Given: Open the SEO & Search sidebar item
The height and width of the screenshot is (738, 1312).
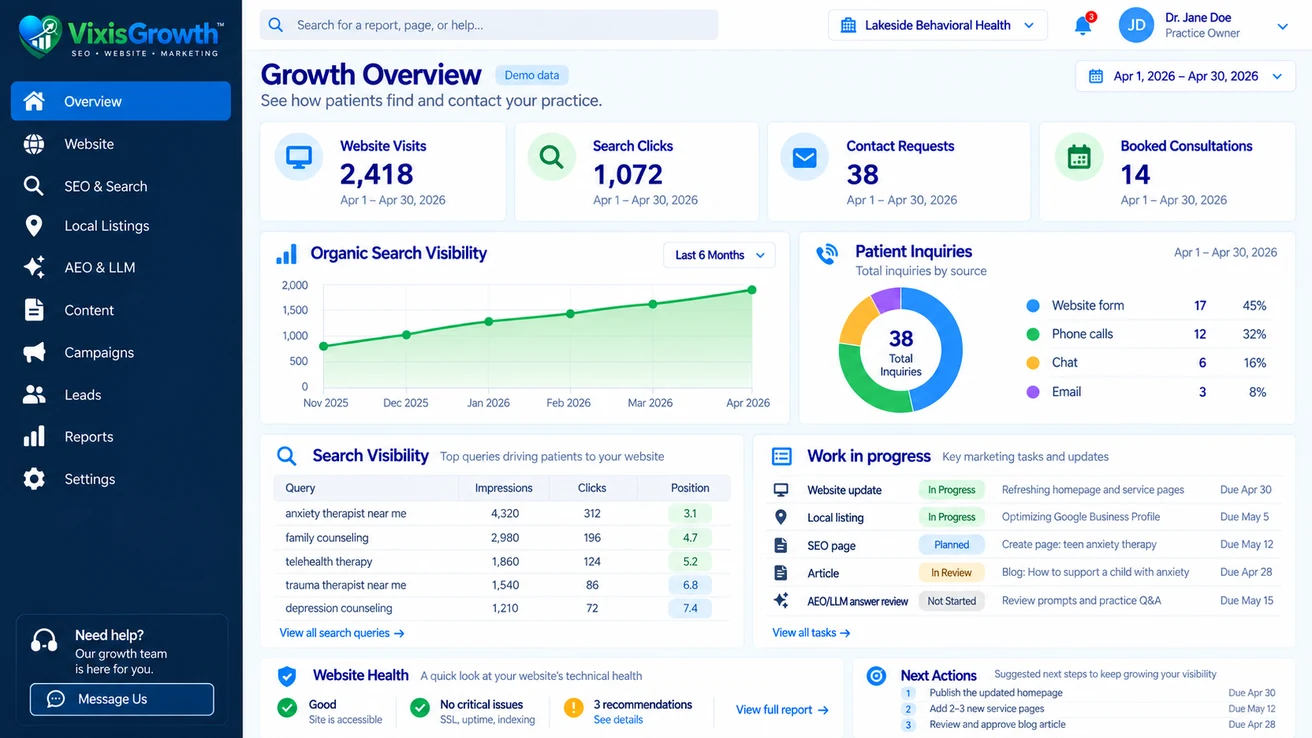Looking at the screenshot, I should [x=121, y=186].
